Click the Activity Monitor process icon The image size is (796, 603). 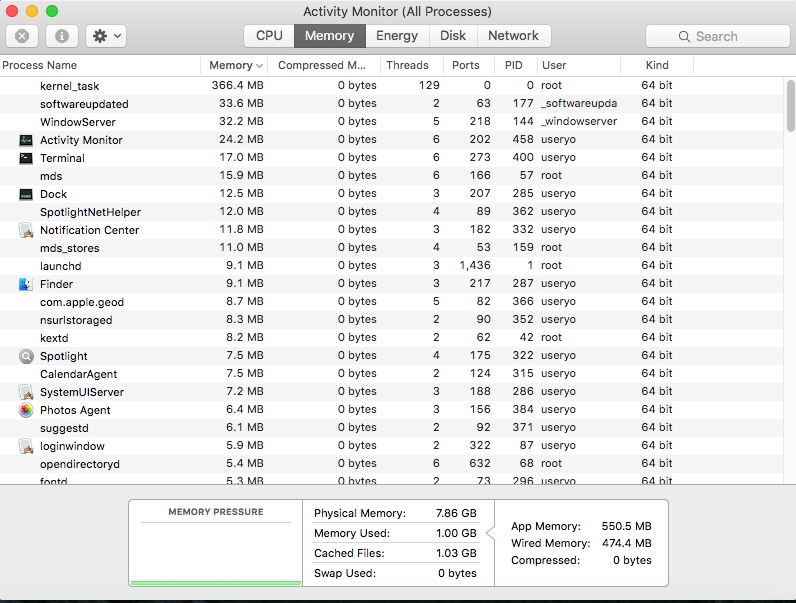26,140
